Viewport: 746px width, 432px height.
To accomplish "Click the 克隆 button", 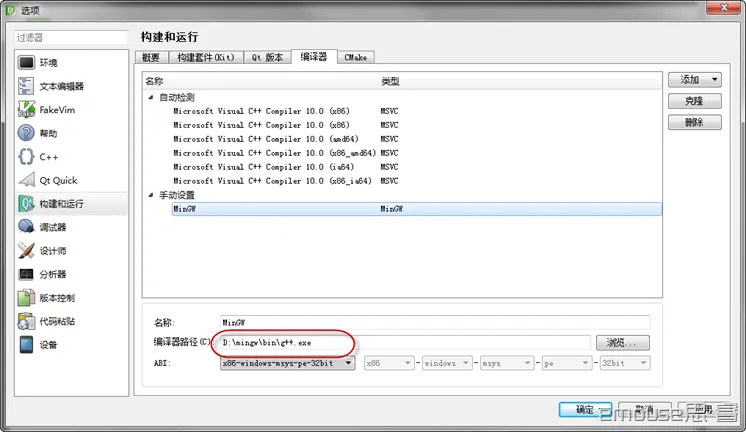I will coord(695,101).
